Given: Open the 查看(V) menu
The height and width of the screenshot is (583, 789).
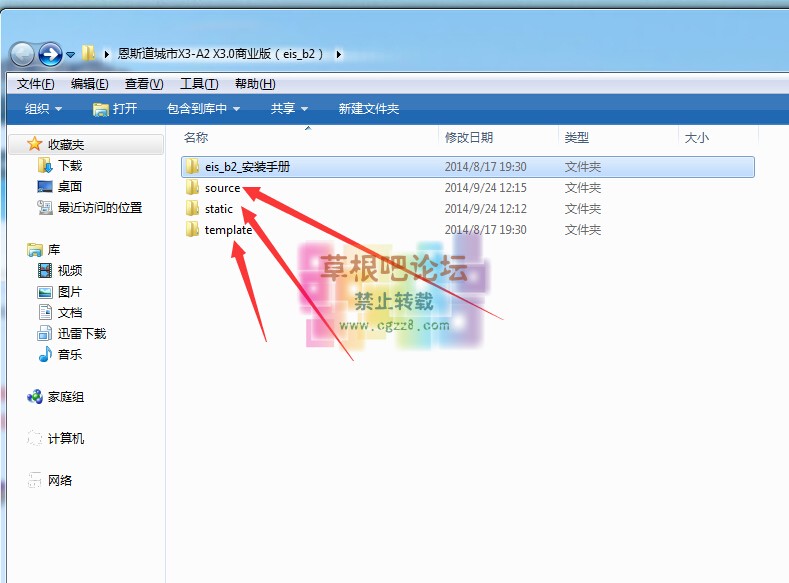Looking at the screenshot, I should (x=144, y=84).
